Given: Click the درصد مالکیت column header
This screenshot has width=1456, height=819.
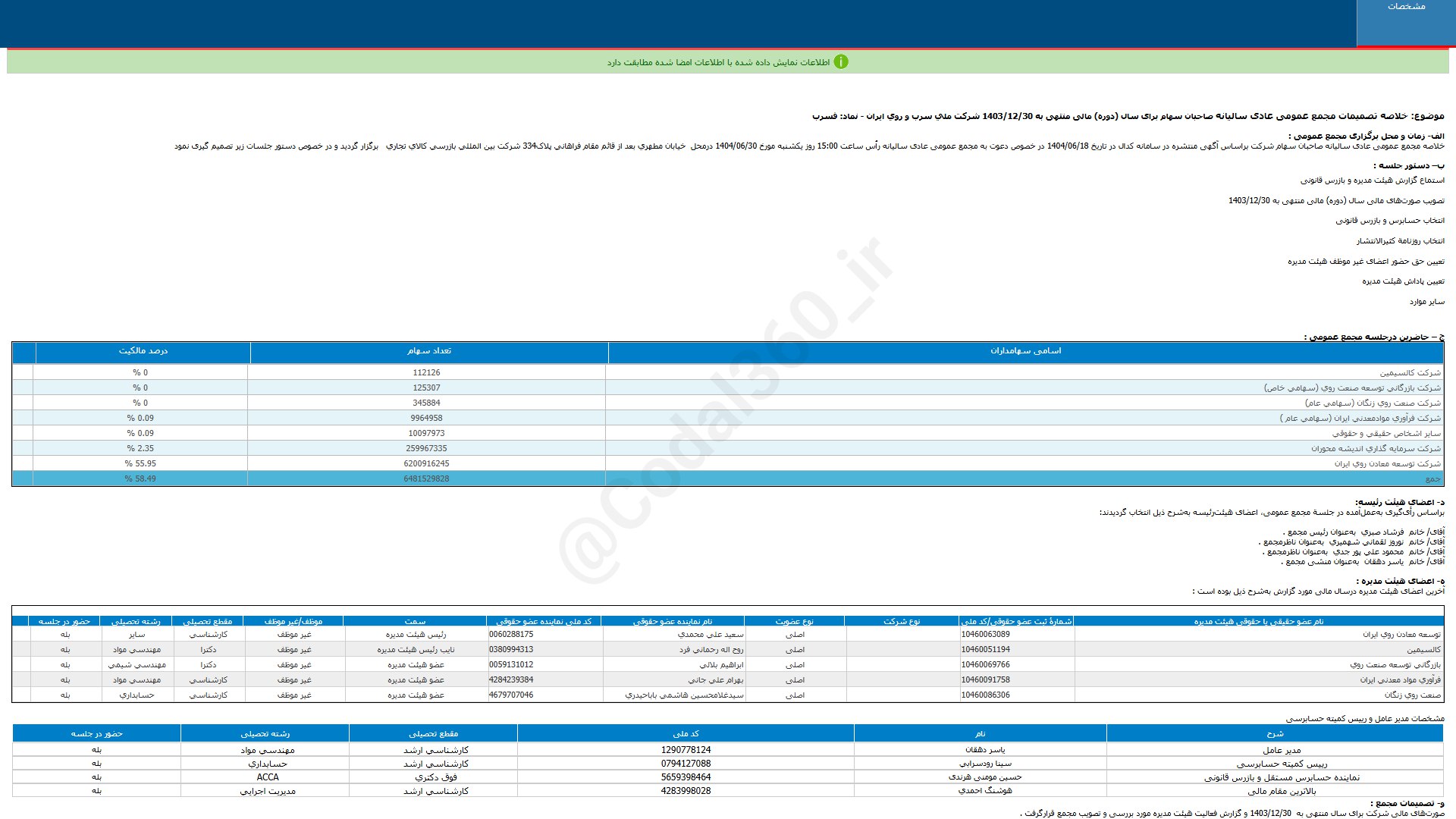Looking at the screenshot, I should click(143, 351).
